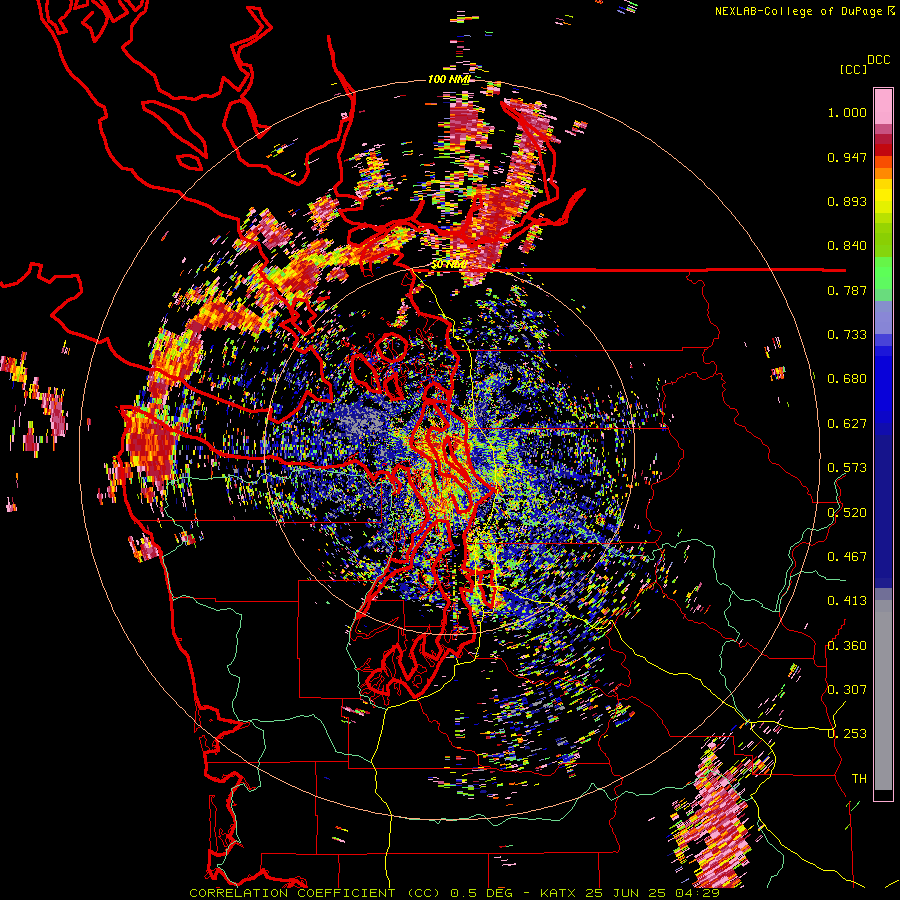Click the 0.467 scale value

[x=847, y=557]
